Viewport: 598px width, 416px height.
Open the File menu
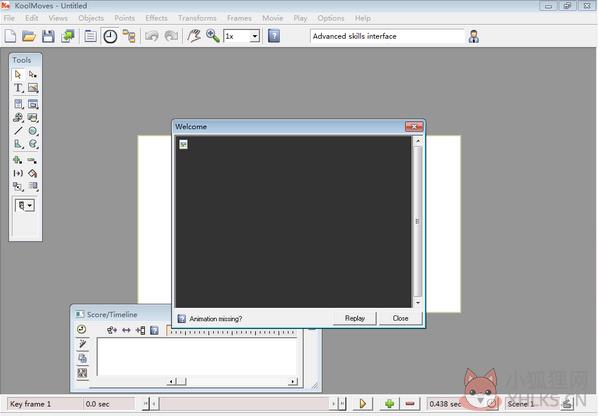pyautogui.click(x=9, y=18)
